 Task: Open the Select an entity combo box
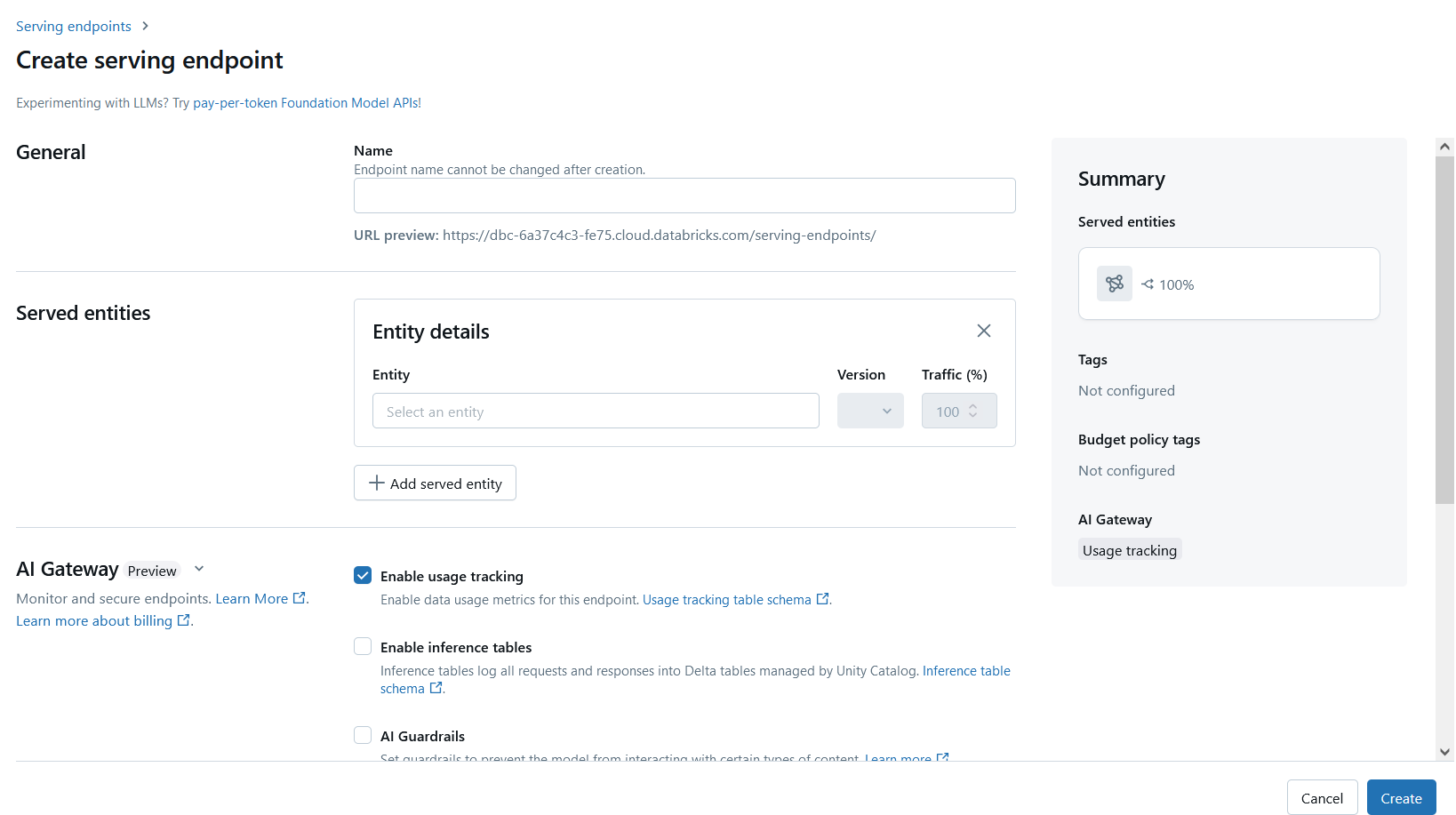pos(596,411)
